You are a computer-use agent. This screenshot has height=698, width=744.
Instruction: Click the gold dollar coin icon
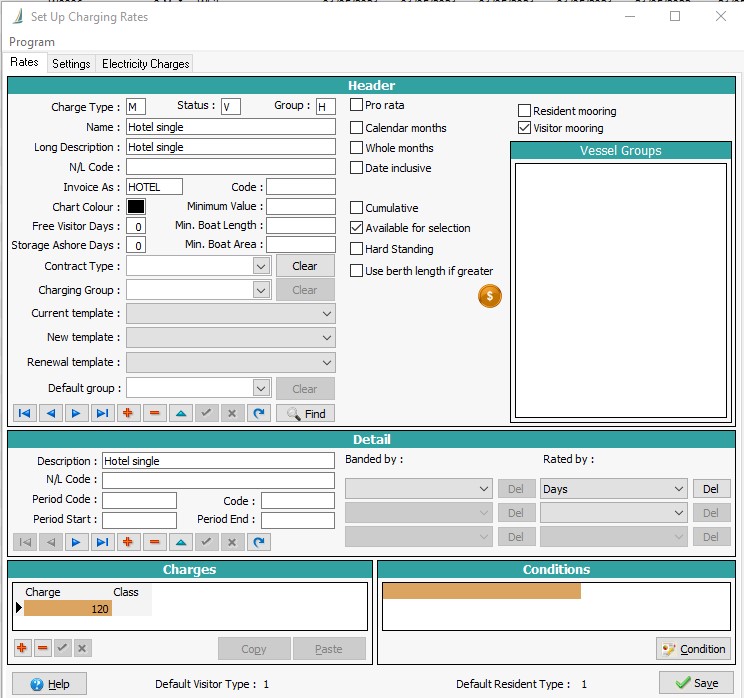489,296
